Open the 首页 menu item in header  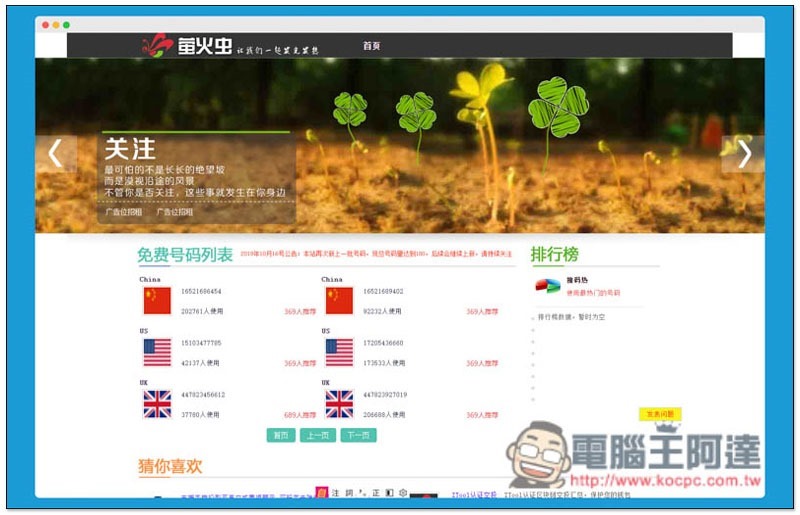(x=371, y=46)
